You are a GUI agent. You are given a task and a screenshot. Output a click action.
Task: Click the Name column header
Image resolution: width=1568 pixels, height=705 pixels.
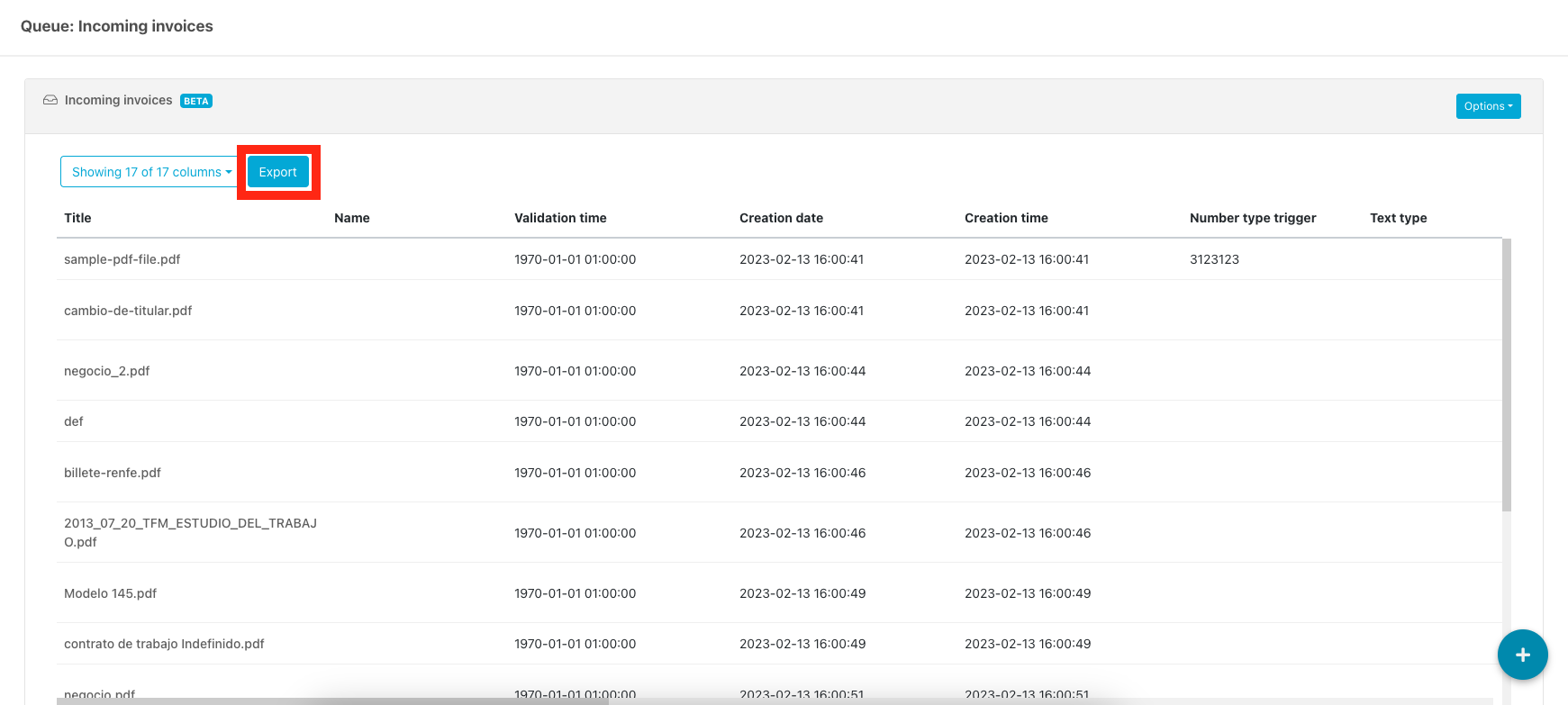pyautogui.click(x=351, y=218)
